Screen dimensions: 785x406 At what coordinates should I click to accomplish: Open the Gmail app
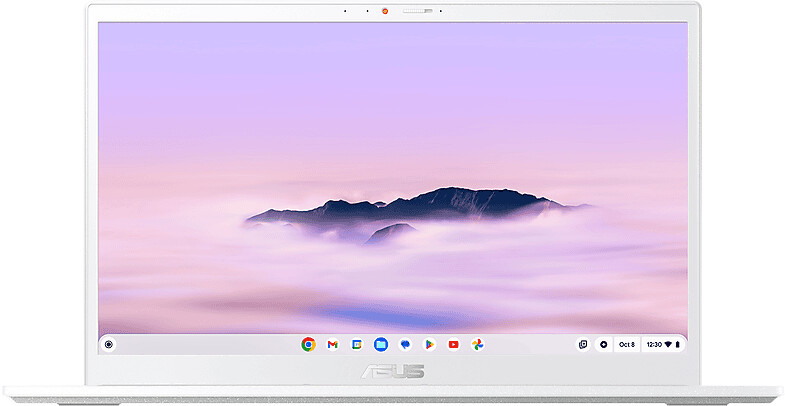(x=332, y=344)
